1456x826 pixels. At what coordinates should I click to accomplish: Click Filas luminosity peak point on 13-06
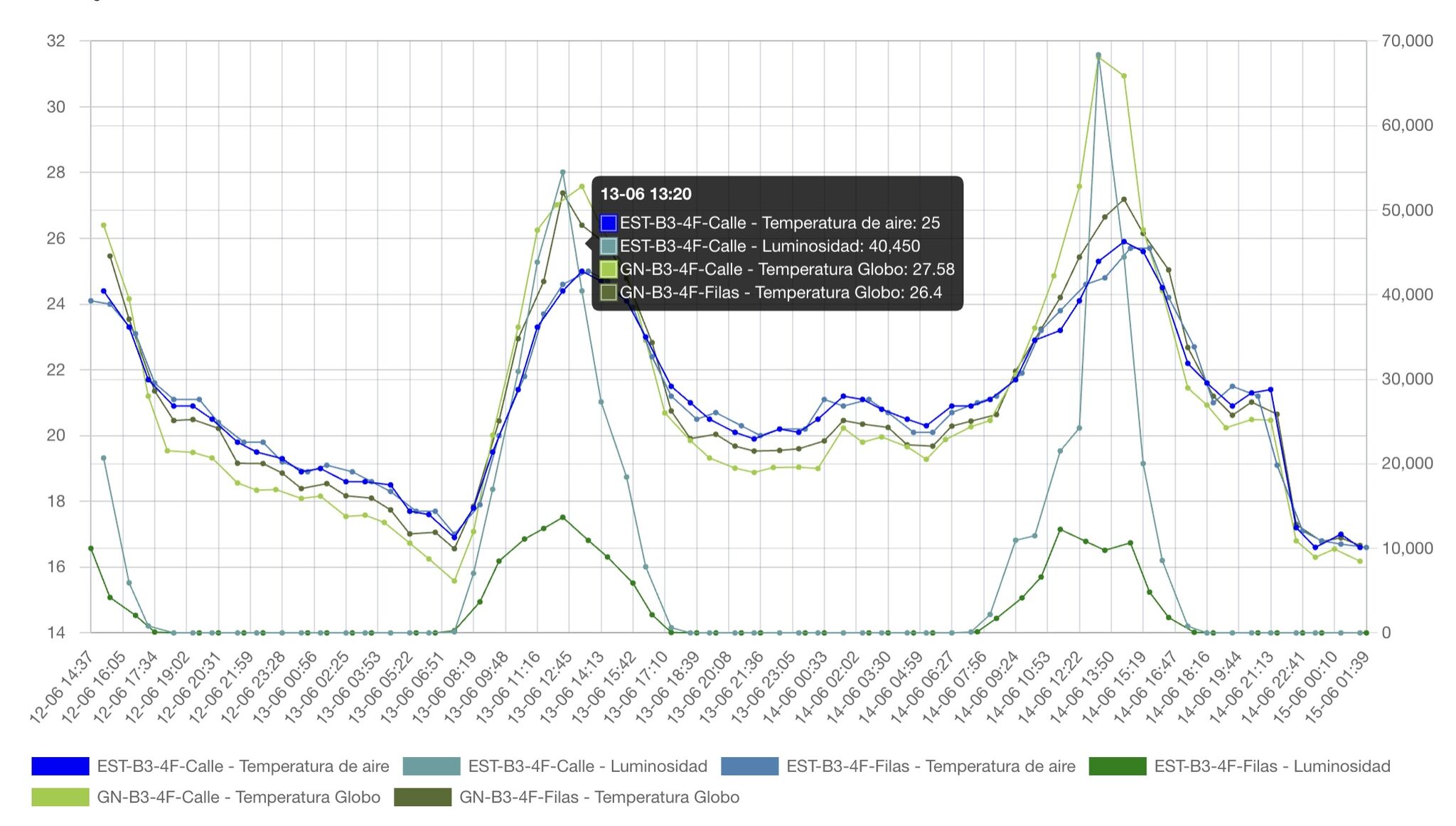pyautogui.click(x=562, y=517)
